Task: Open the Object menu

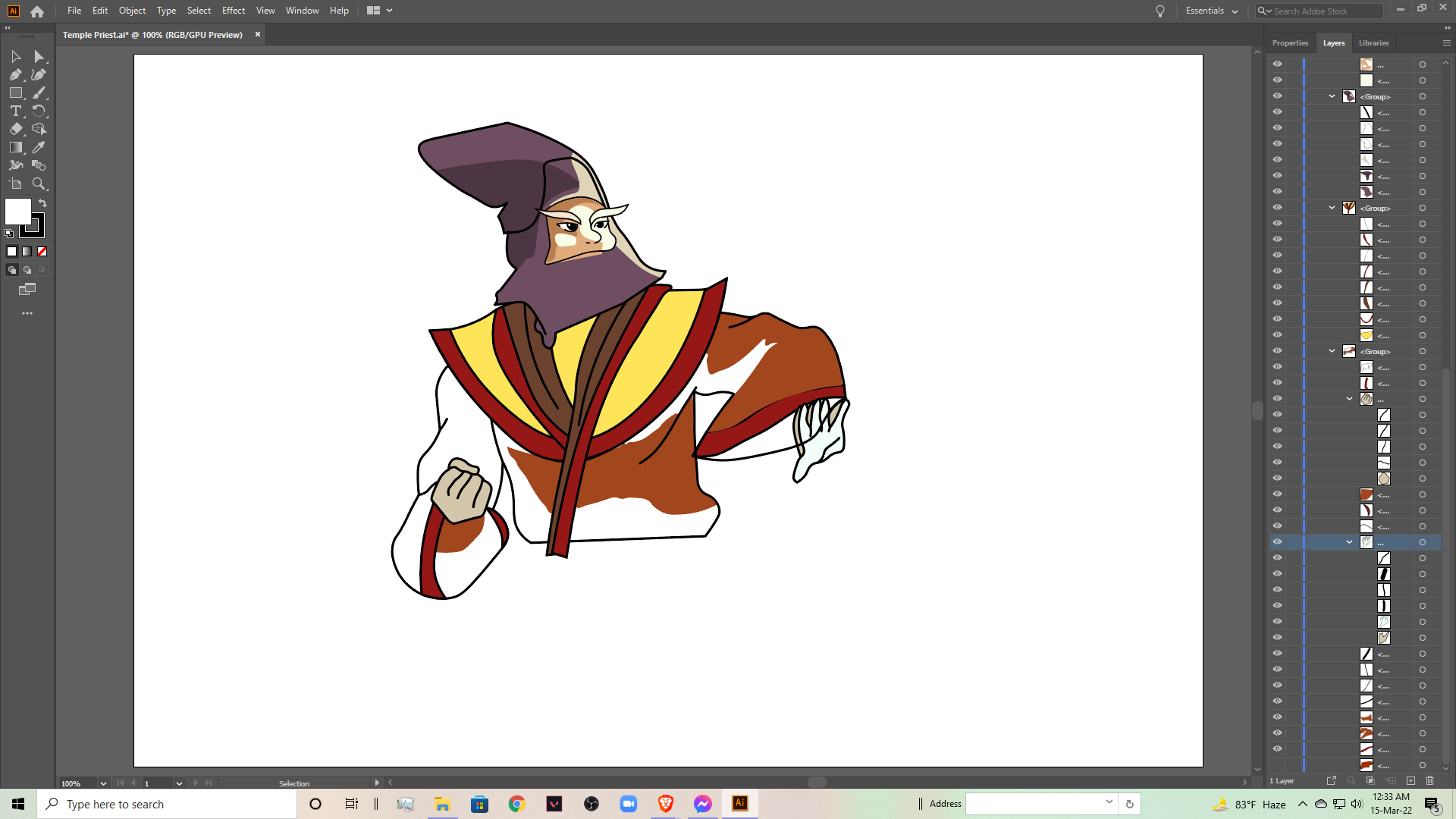Action: pos(132,11)
